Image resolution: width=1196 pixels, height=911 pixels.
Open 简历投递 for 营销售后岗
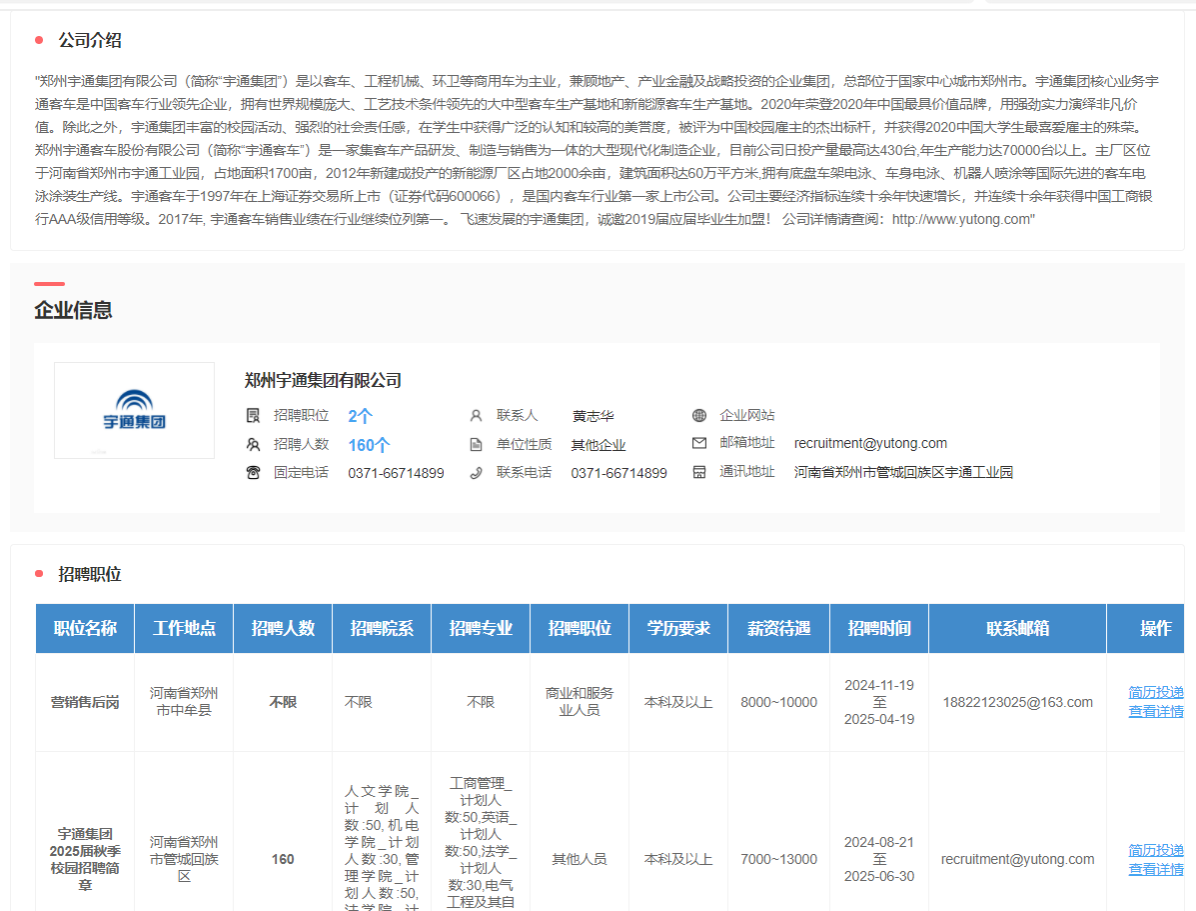point(1156,692)
